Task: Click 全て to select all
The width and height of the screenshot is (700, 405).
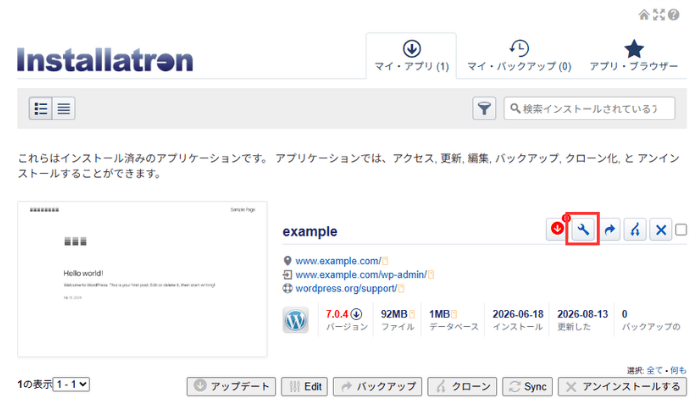Action: coord(654,370)
